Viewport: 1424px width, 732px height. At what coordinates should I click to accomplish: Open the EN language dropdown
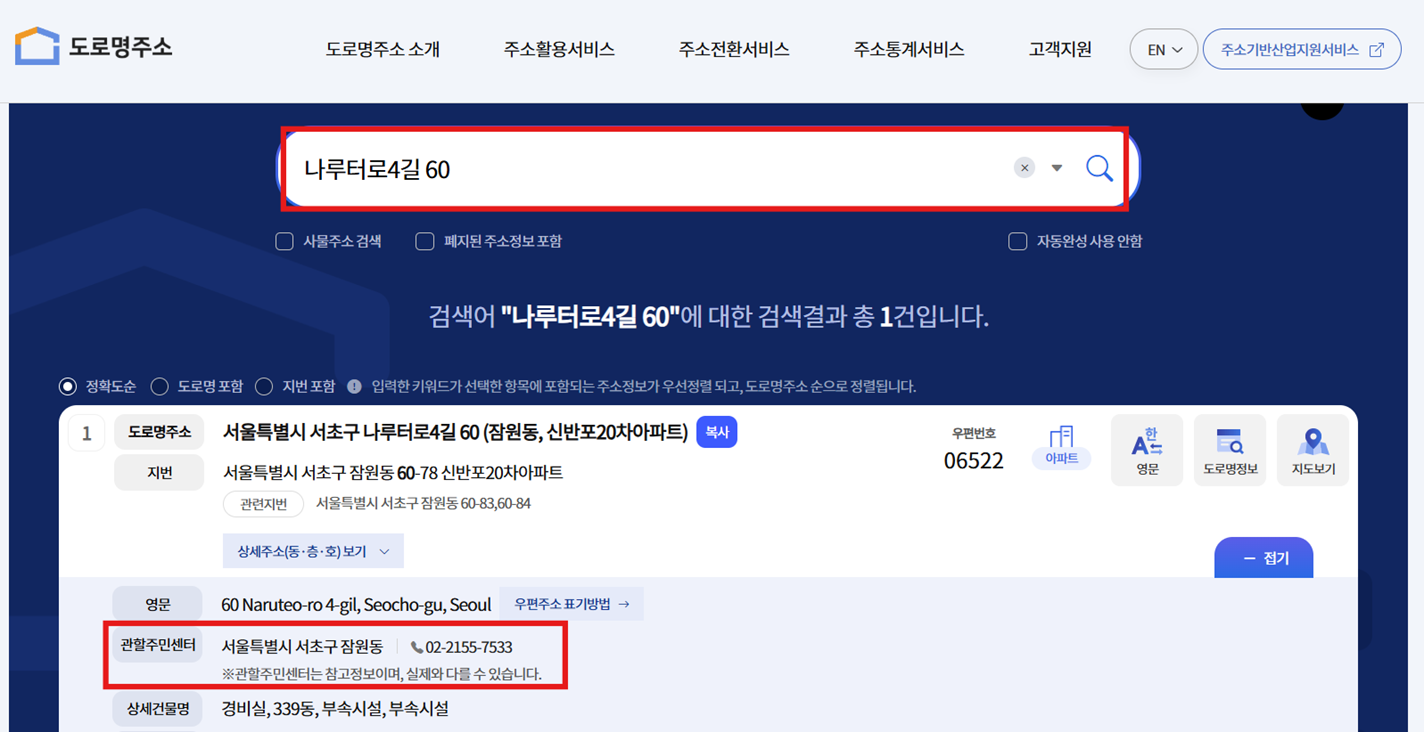(x=1164, y=49)
